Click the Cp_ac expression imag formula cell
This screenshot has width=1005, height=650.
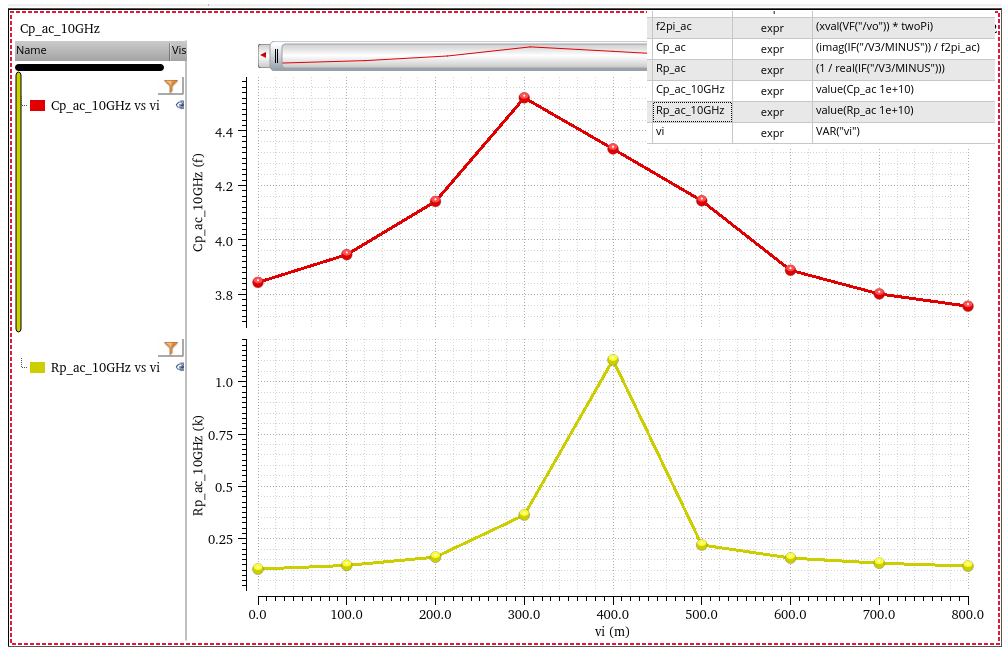pos(904,48)
